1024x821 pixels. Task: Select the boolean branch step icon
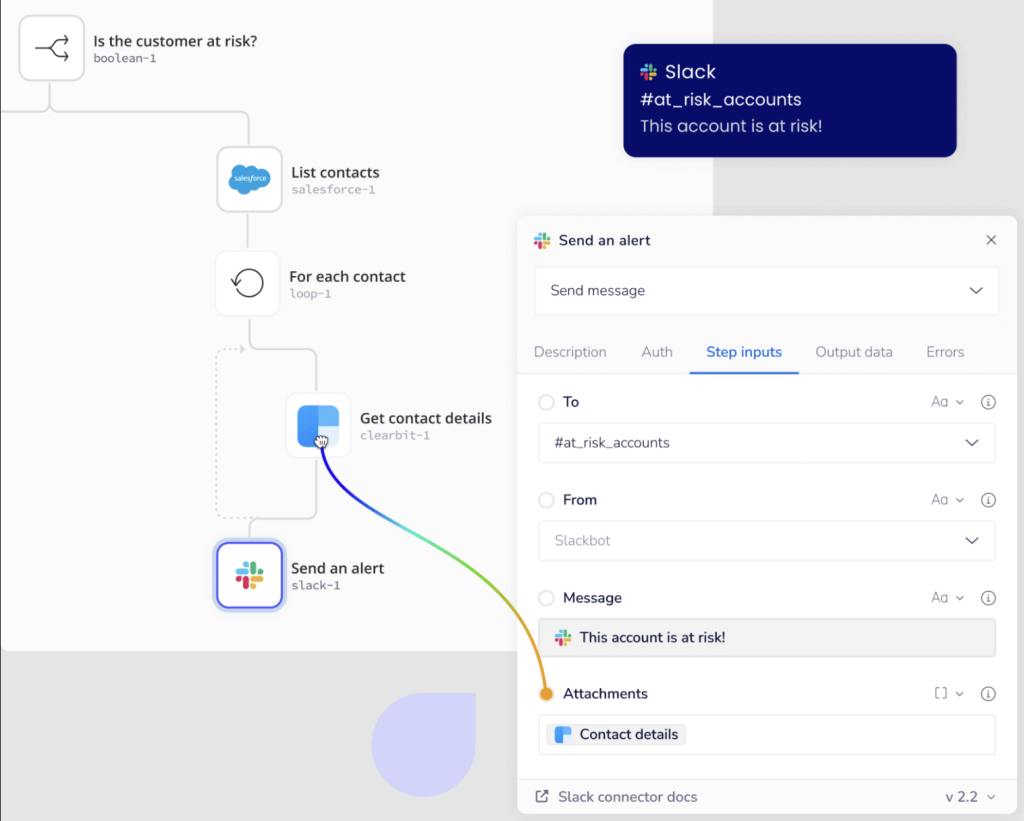tap(52, 48)
